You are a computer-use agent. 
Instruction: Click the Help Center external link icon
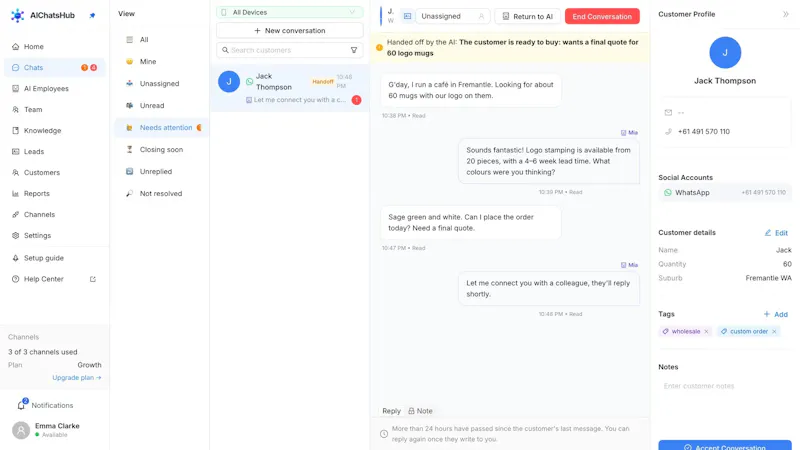tap(93, 279)
